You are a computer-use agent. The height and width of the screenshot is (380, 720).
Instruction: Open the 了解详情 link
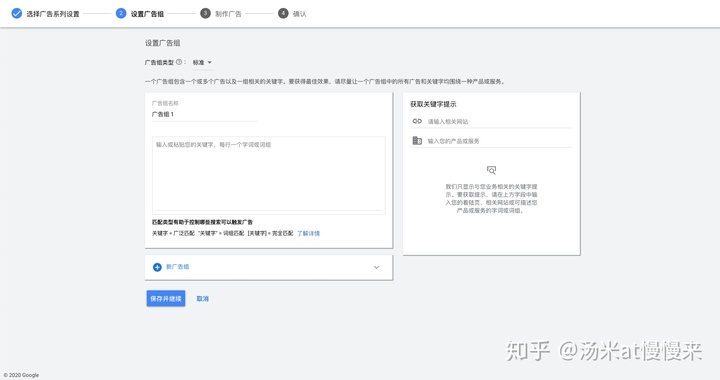pyautogui.click(x=308, y=233)
